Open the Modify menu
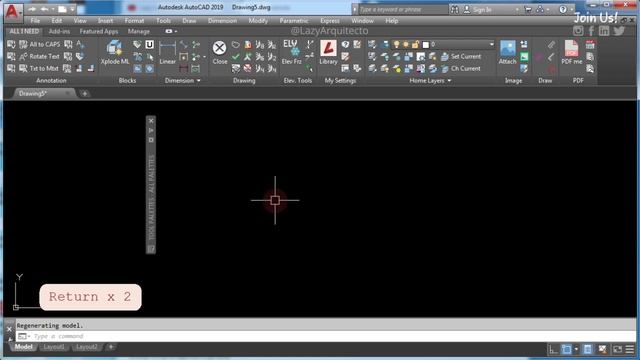640x360 pixels. coord(258,20)
